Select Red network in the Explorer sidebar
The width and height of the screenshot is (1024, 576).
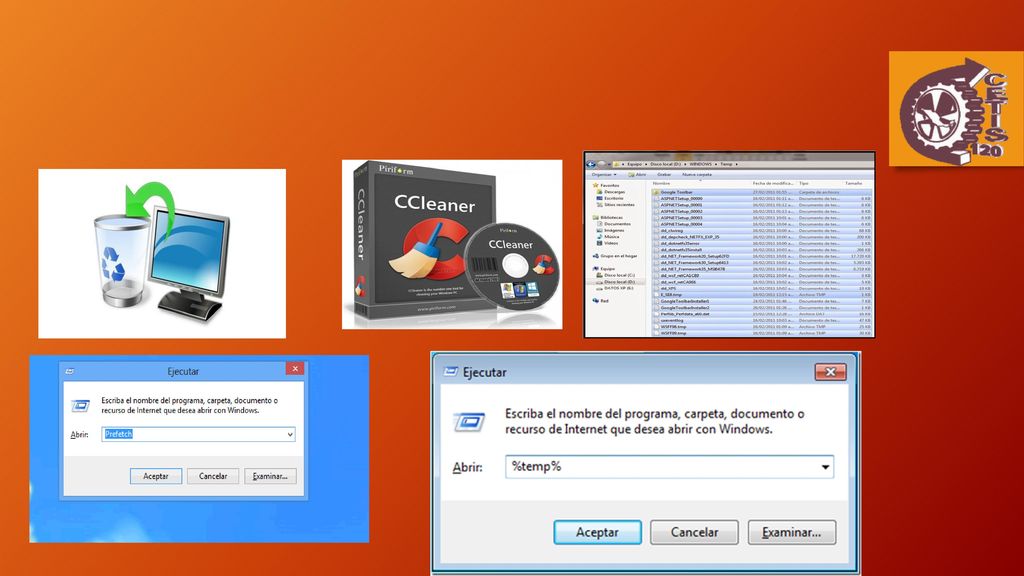[600, 300]
